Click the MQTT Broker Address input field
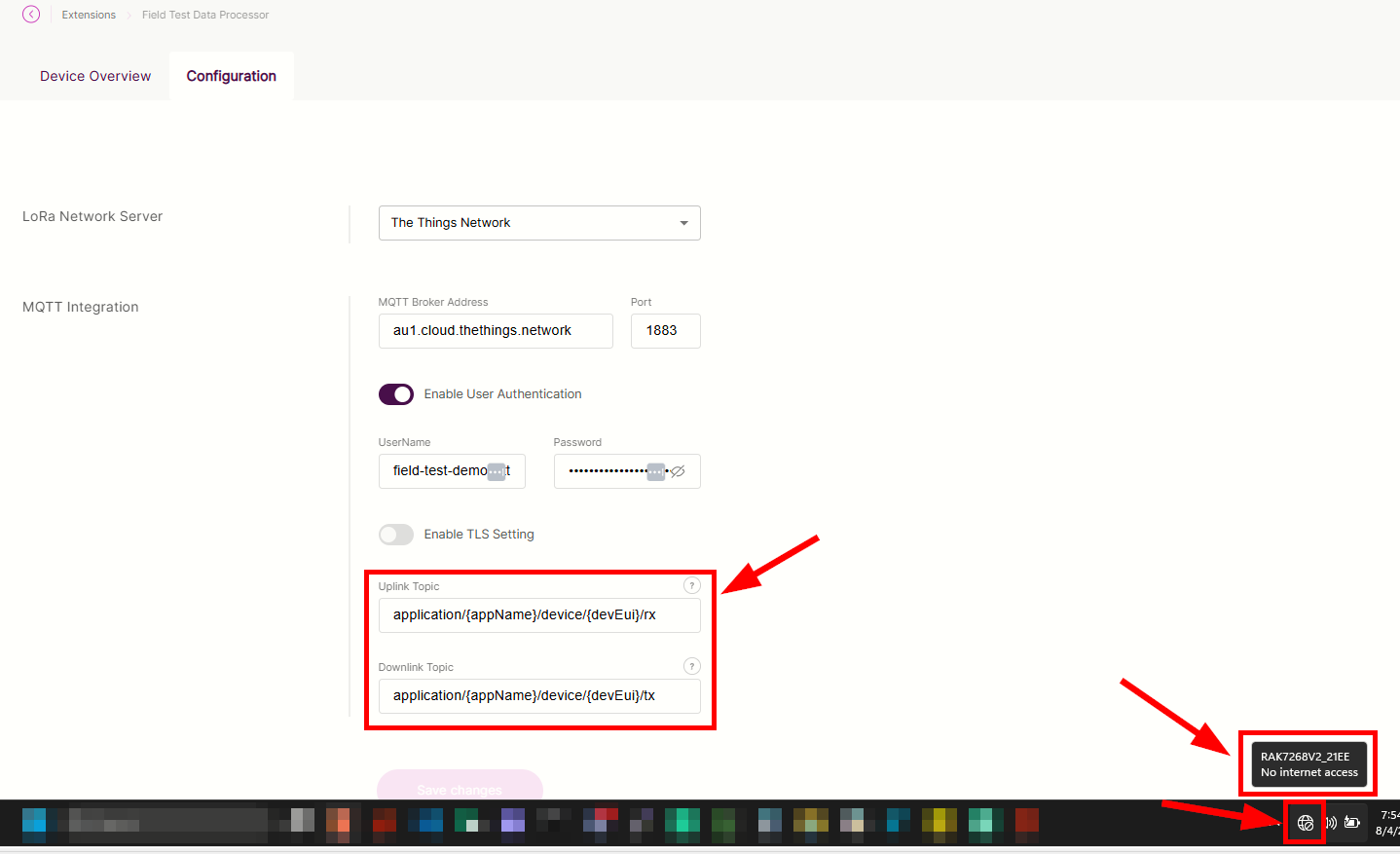This screenshot has height=854, width=1400. pyautogui.click(x=495, y=331)
